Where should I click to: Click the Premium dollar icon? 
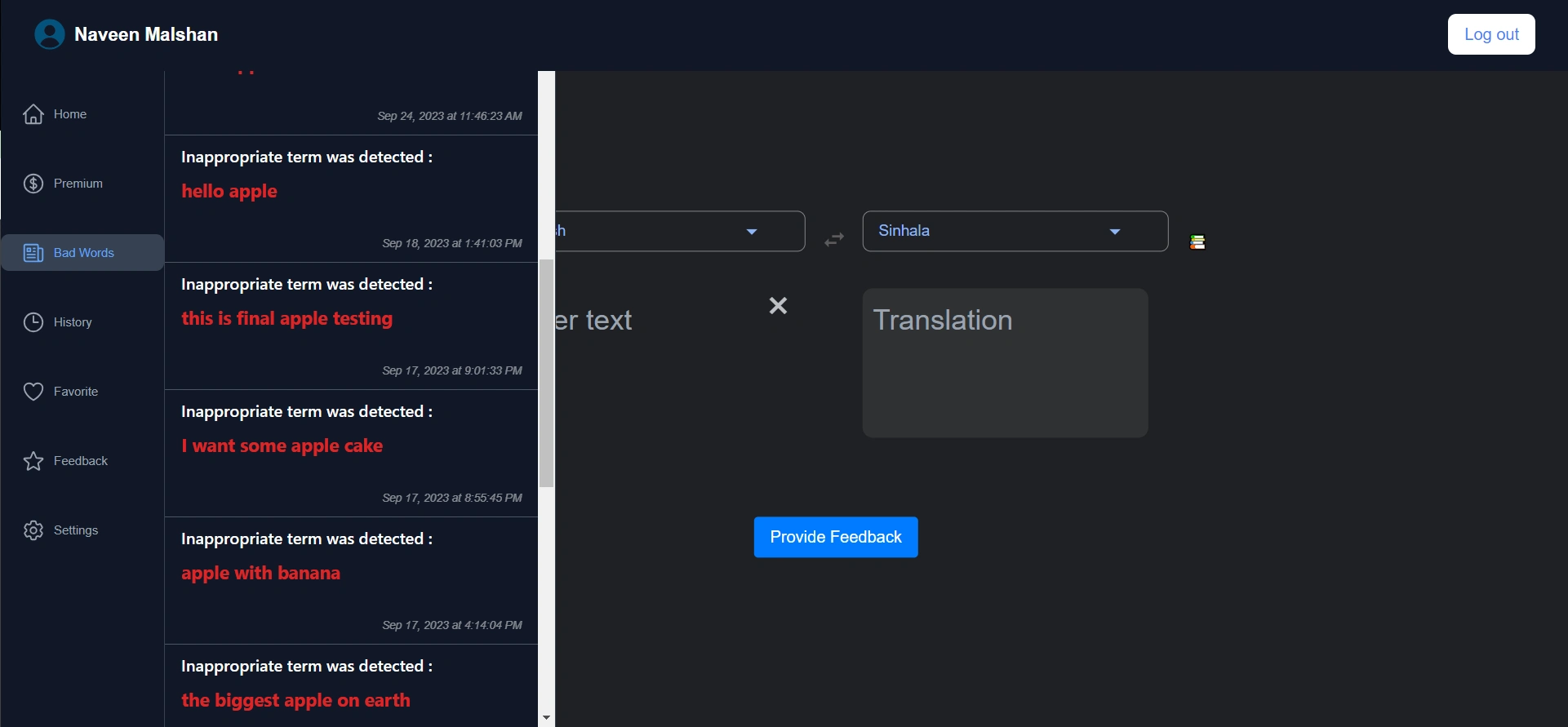(33, 184)
